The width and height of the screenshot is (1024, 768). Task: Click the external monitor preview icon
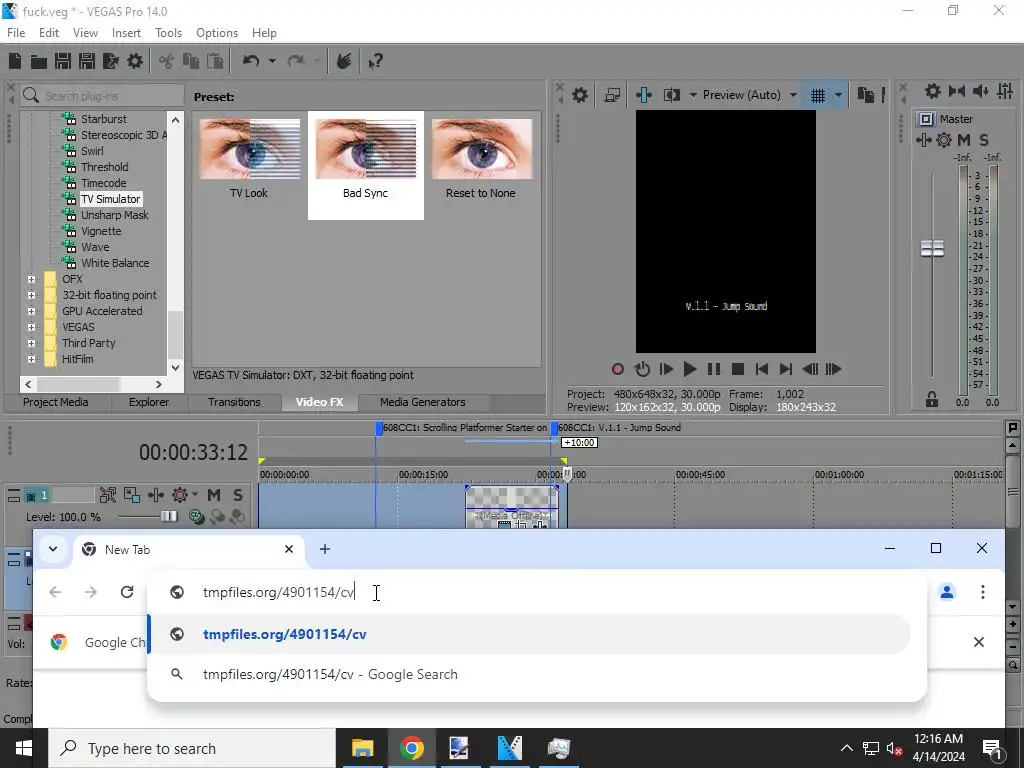point(612,95)
